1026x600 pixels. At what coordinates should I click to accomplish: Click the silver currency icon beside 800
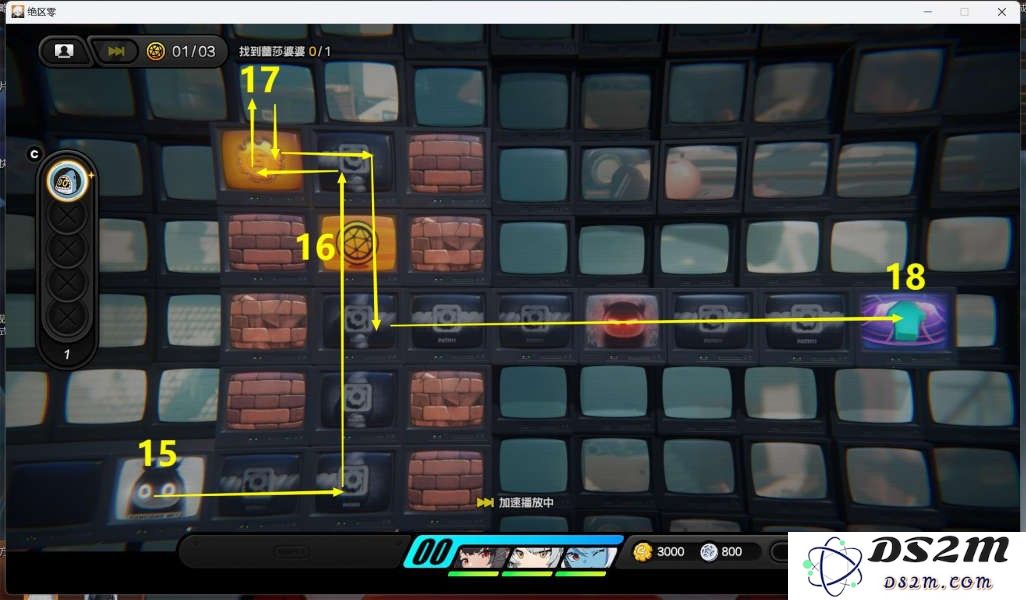click(709, 552)
